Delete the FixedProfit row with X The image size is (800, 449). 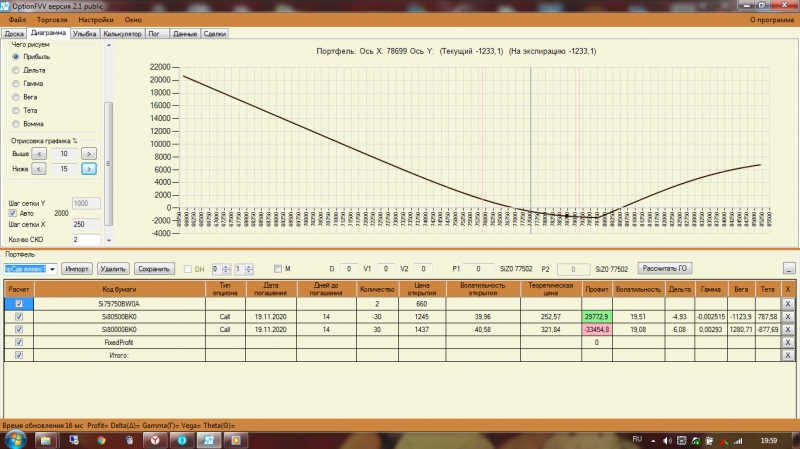[x=788, y=342]
